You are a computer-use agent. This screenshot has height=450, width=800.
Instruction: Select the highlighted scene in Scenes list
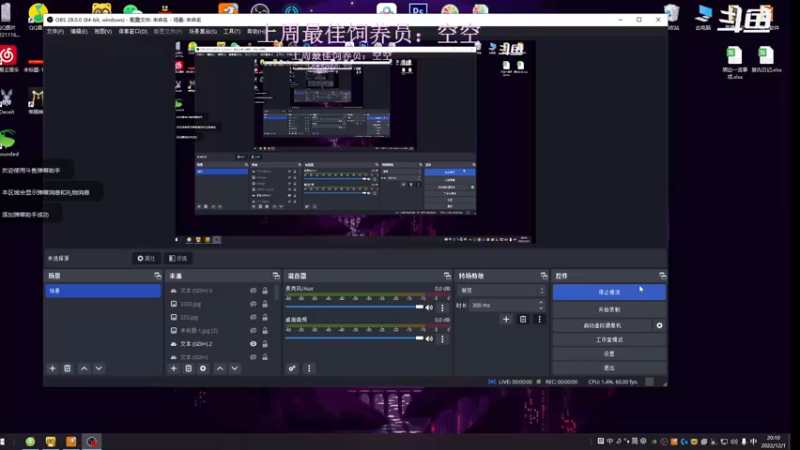coord(103,291)
